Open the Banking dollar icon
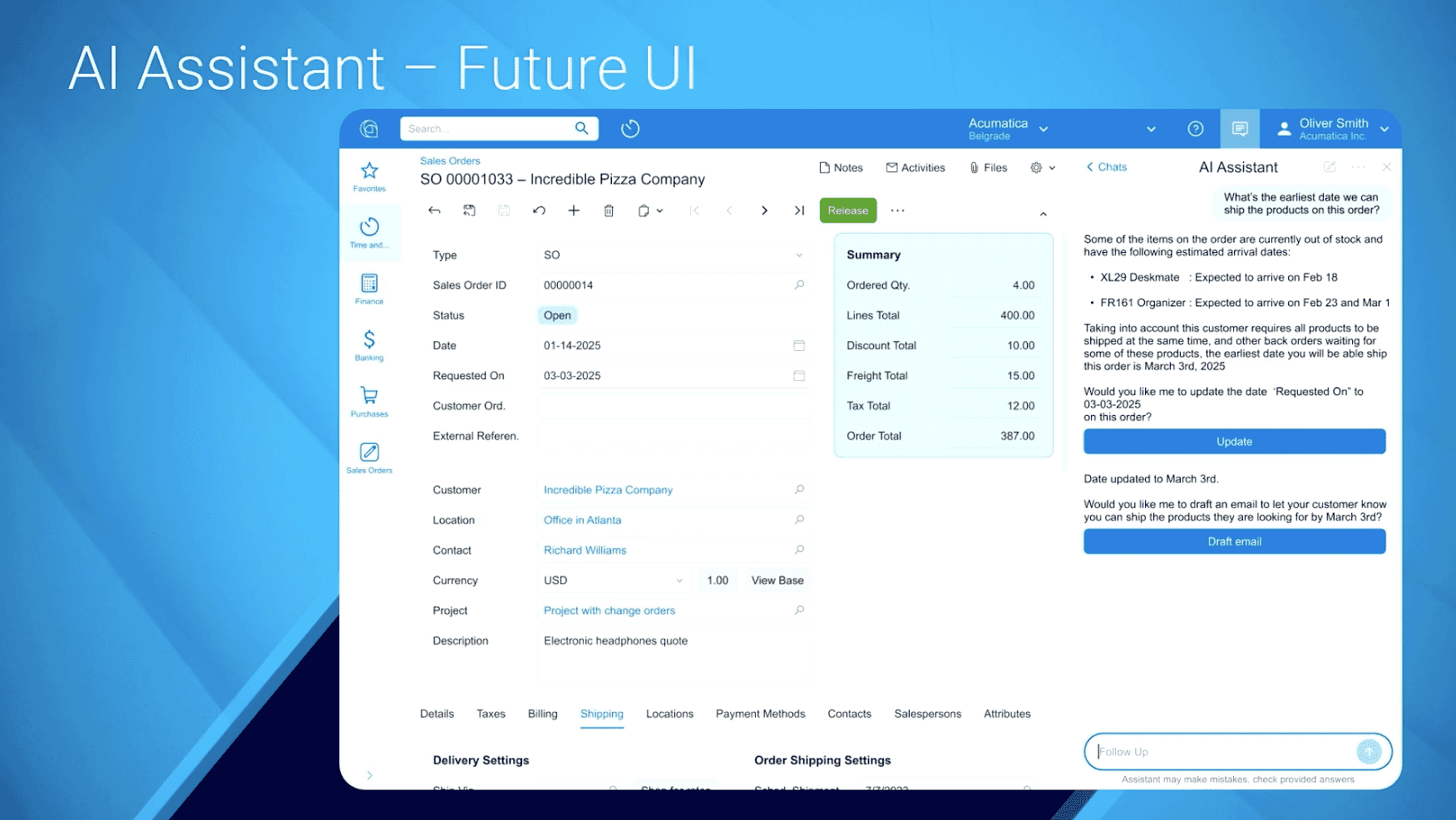 (x=369, y=339)
